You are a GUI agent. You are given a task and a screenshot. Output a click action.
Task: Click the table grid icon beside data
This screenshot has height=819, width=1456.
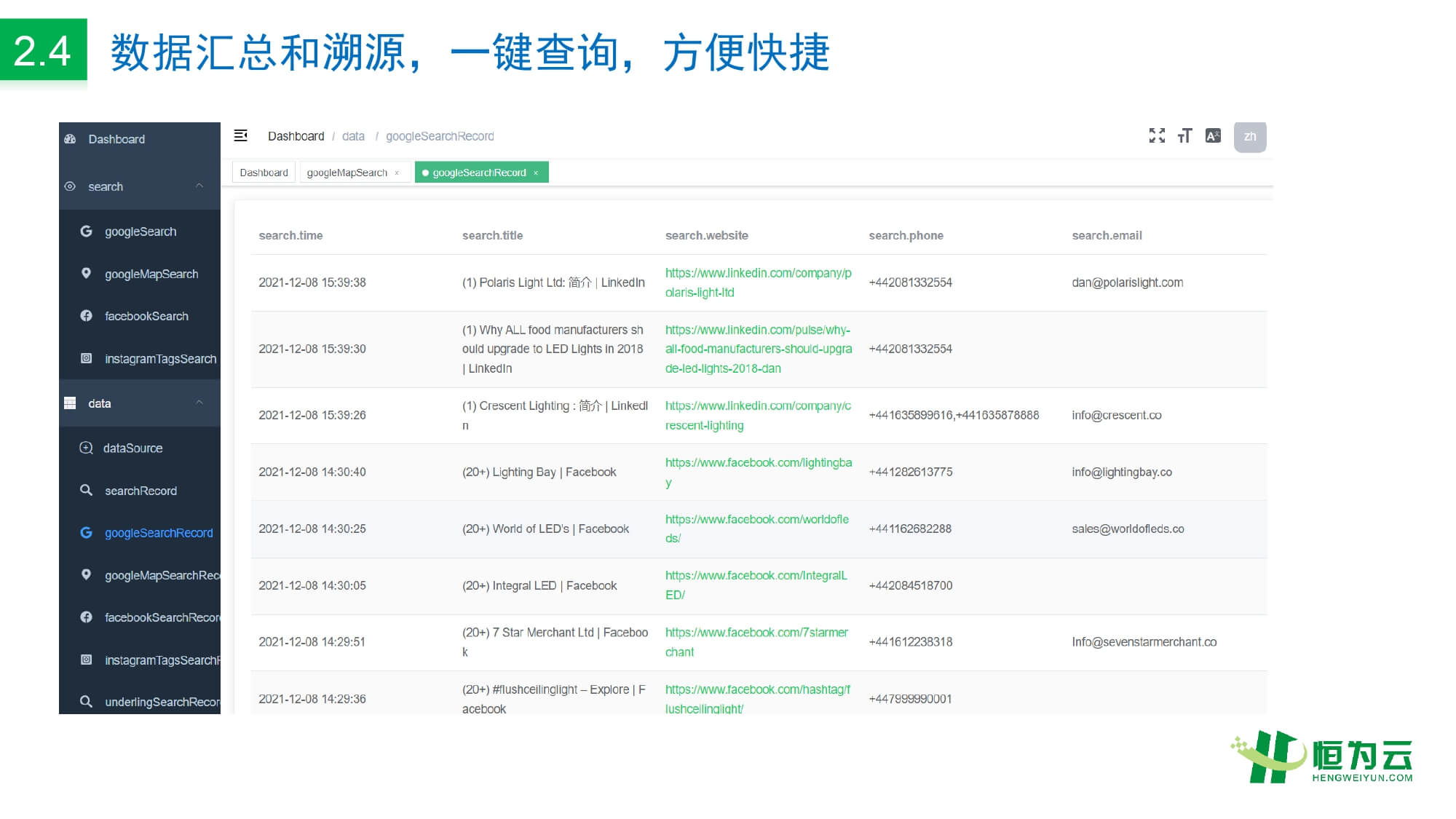(70, 403)
